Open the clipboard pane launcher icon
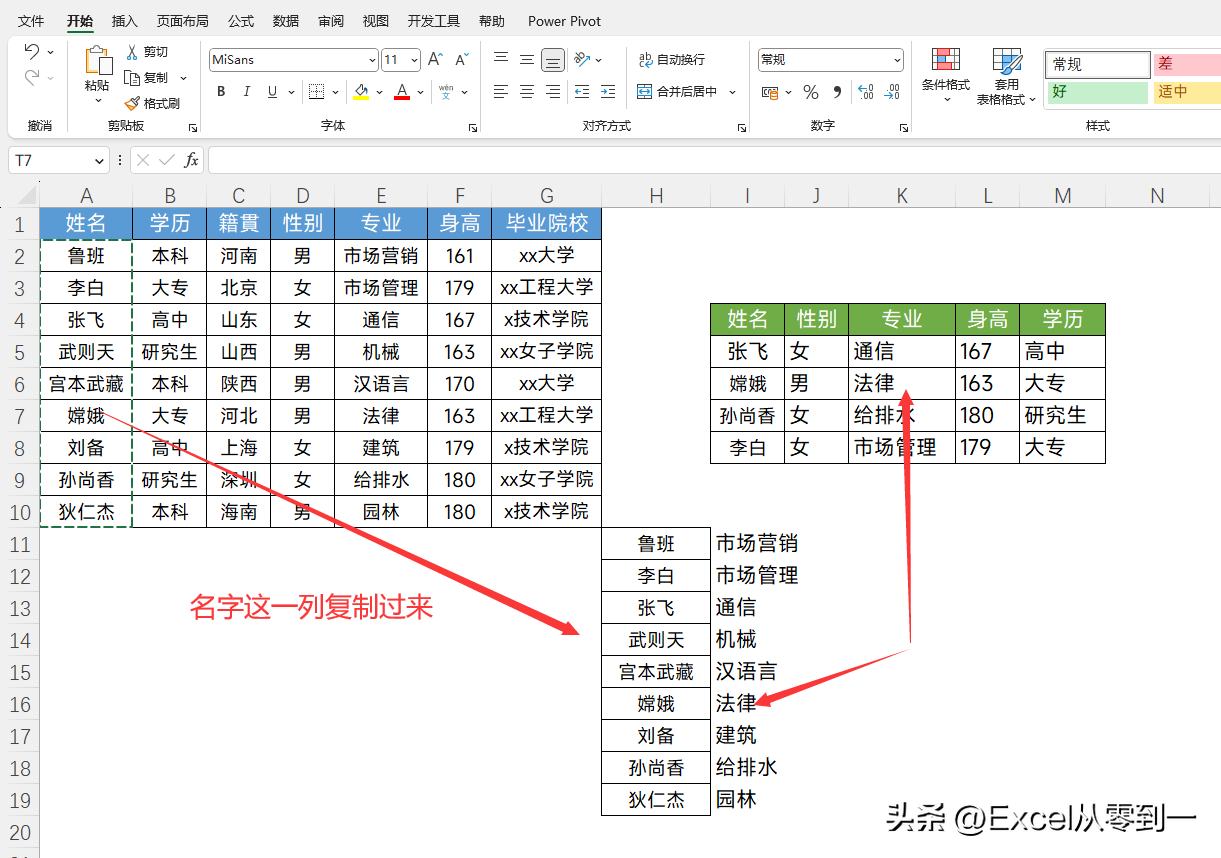This screenshot has width=1221, height=858. click(193, 128)
